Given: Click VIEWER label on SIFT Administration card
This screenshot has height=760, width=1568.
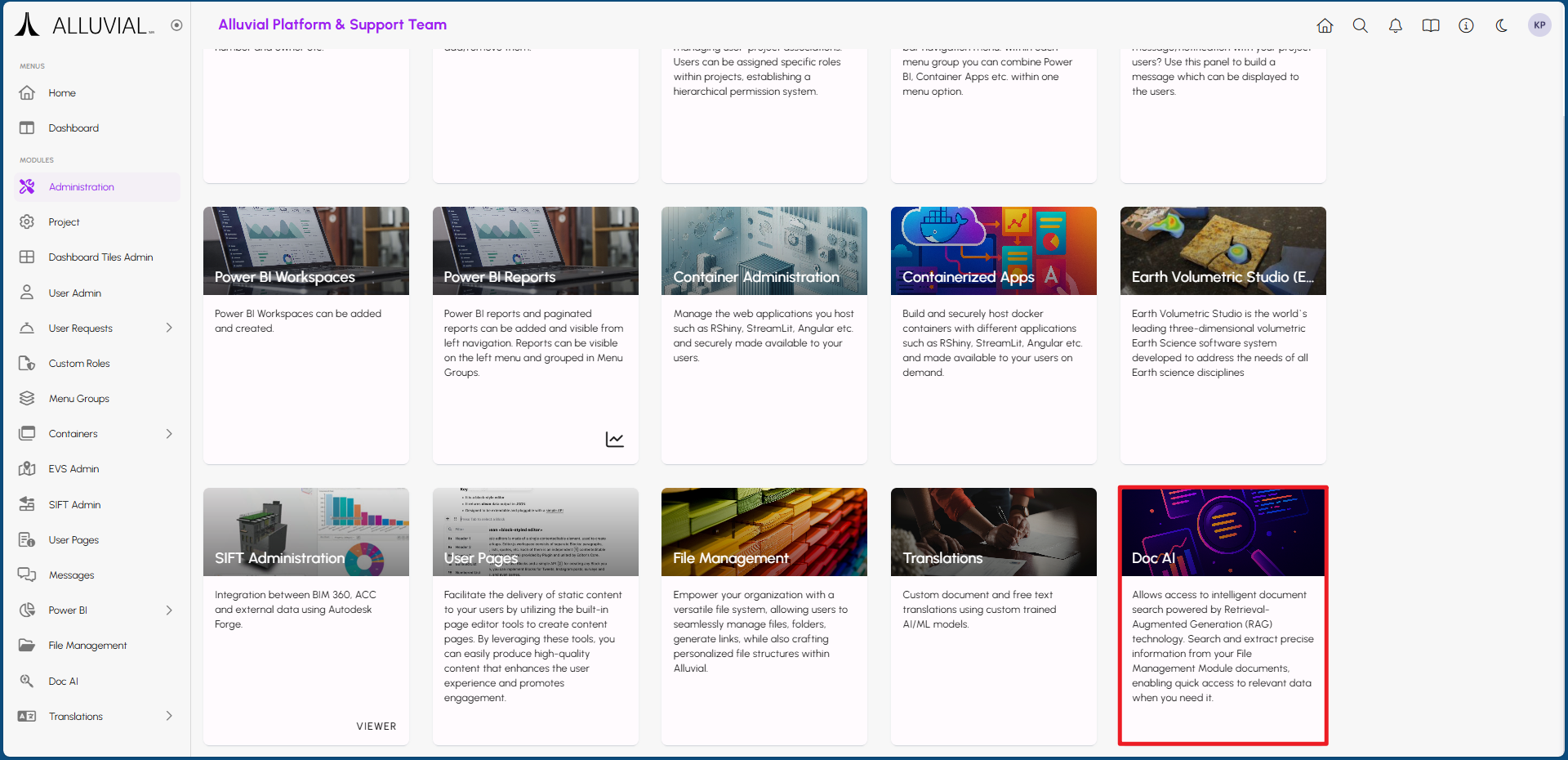Looking at the screenshot, I should pyautogui.click(x=376, y=726).
